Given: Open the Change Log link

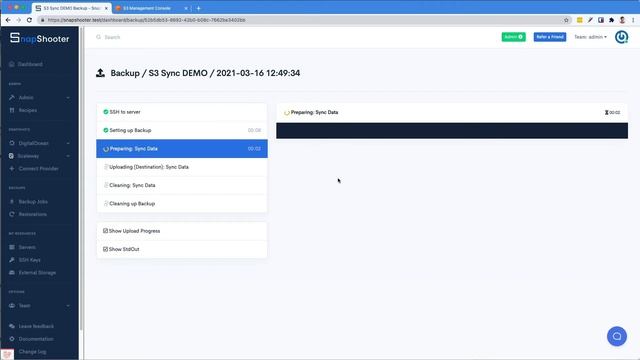Looking at the screenshot, I should [x=32, y=351].
